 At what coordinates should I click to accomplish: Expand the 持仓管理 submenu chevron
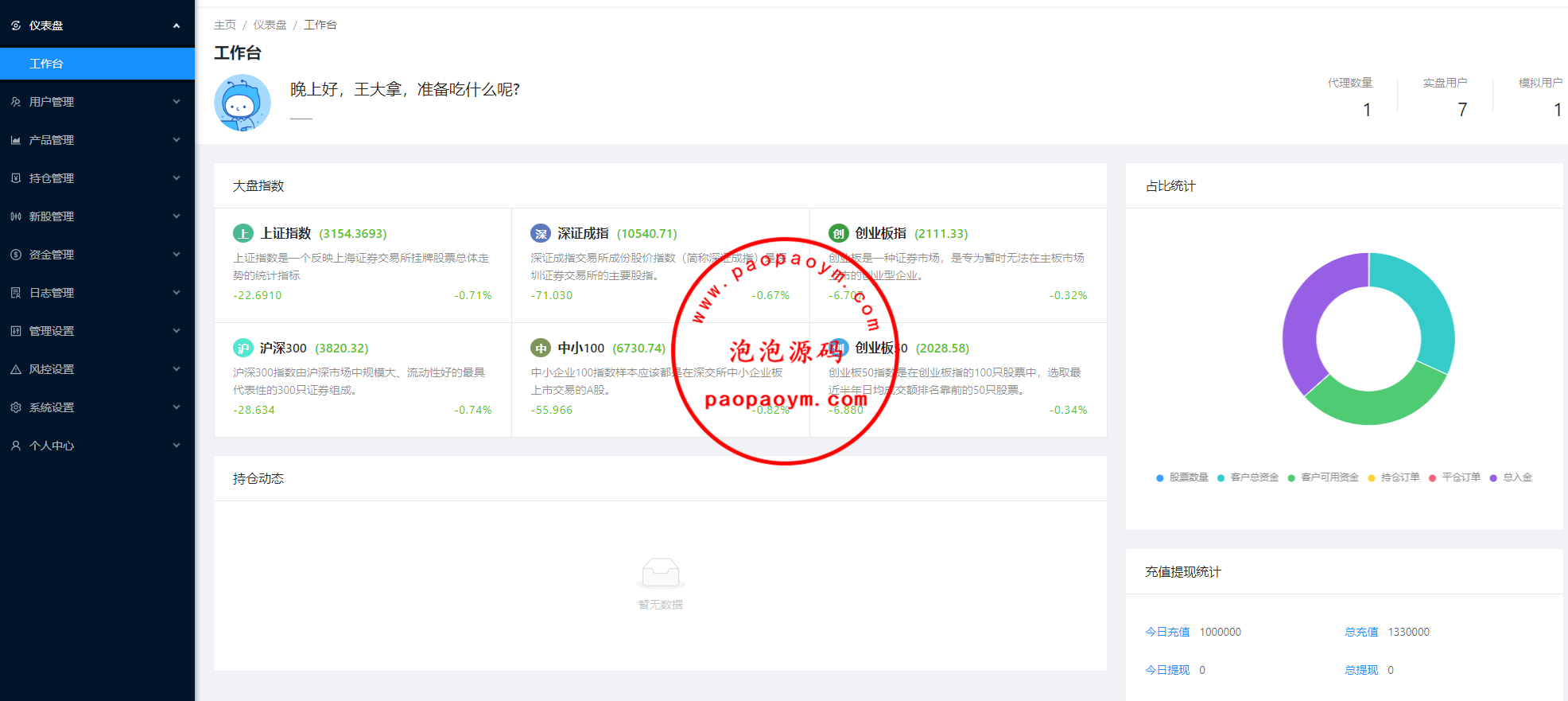(x=177, y=178)
